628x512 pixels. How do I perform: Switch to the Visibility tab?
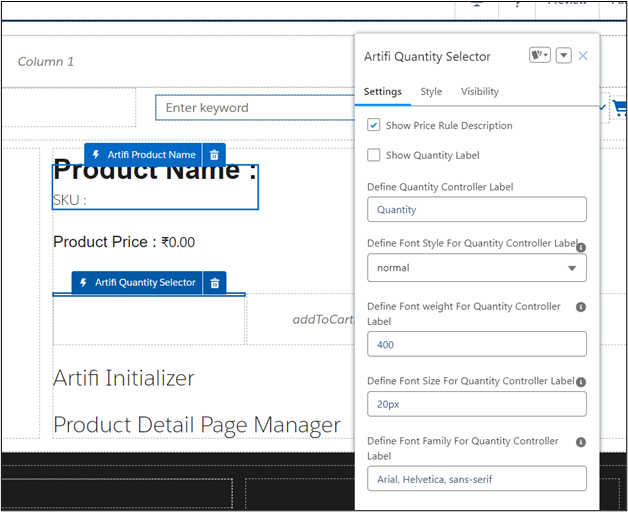click(479, 92)
